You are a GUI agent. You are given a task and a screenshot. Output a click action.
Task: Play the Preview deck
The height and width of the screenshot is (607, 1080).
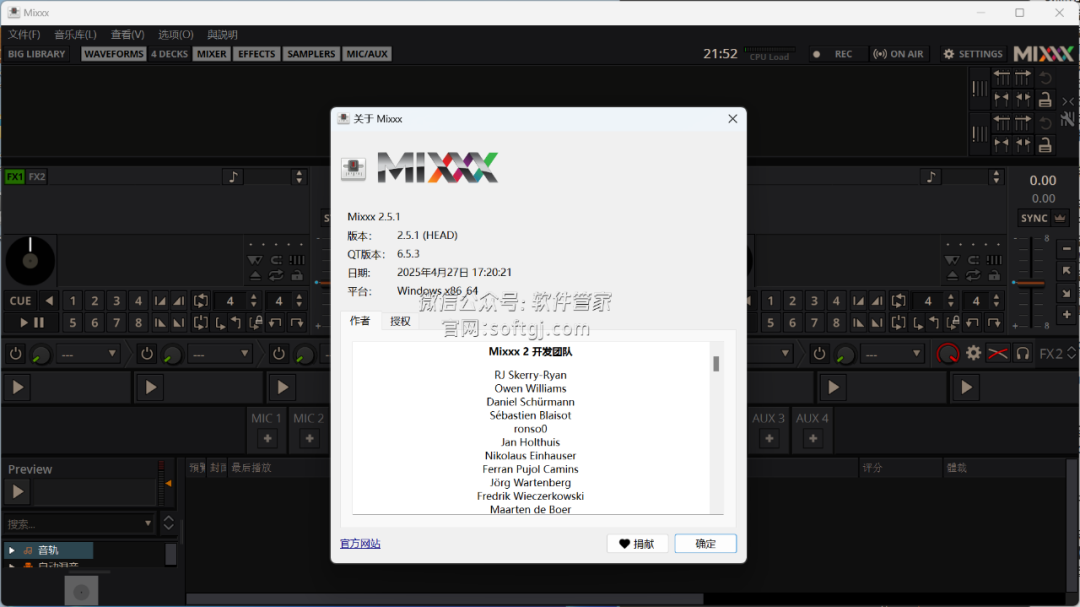point(18,492)
